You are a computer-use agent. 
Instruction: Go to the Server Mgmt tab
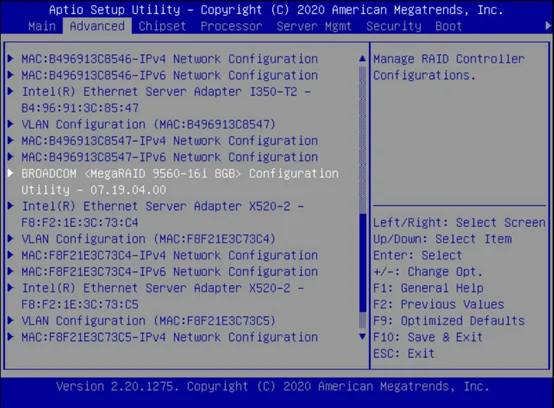[x=314, y=26]
